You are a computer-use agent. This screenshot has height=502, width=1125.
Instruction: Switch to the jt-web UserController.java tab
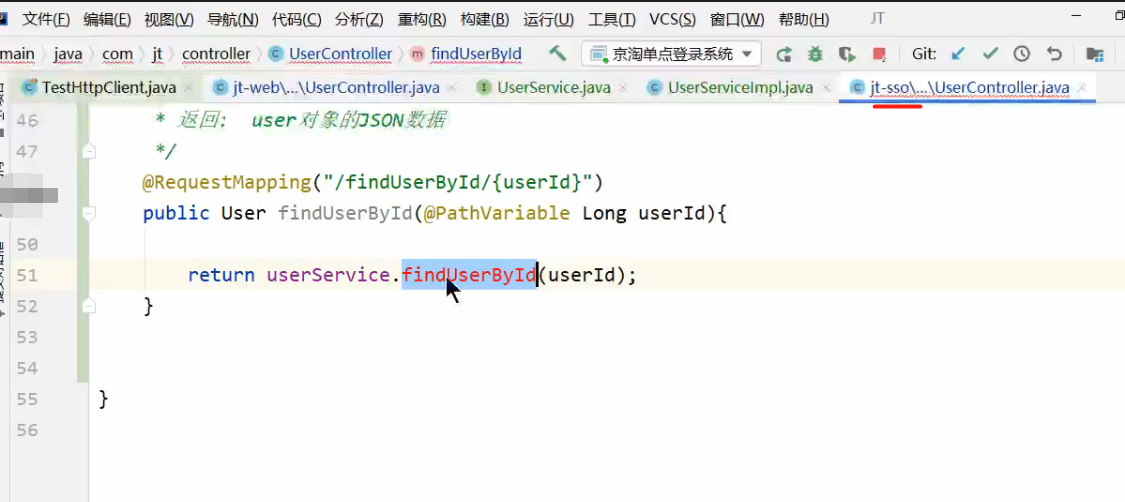click(336, 87)
